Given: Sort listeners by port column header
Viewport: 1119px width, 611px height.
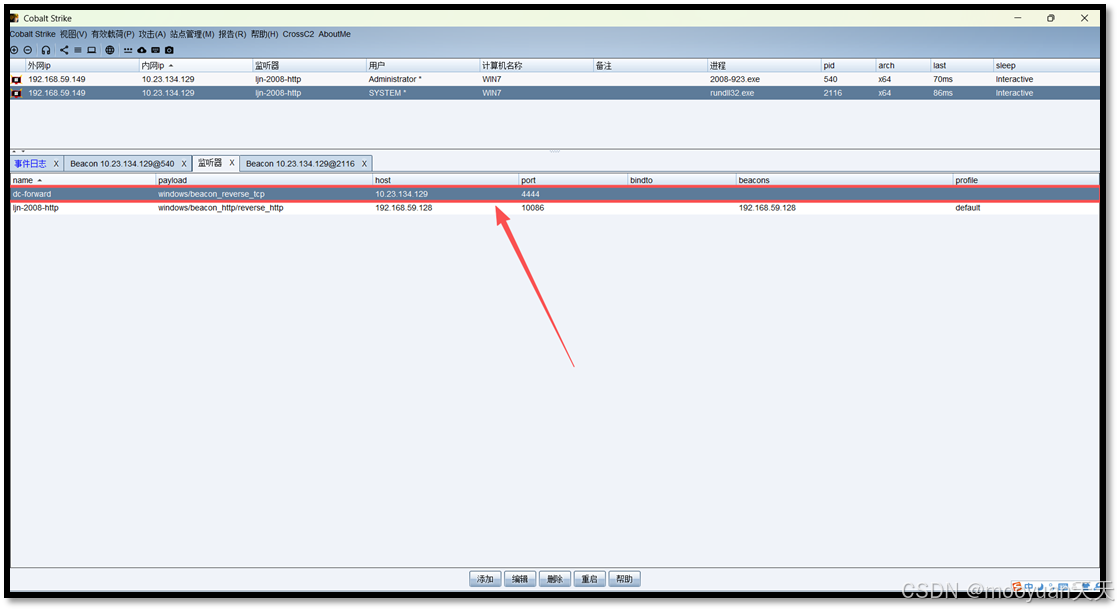Looking at the screenshot, I should click(x=573, y=181).
